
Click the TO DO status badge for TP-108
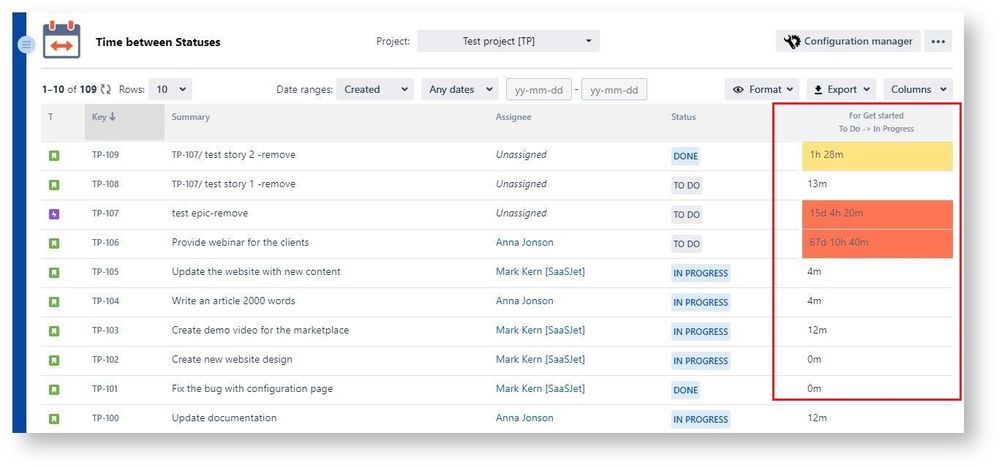tap(687, 185)
